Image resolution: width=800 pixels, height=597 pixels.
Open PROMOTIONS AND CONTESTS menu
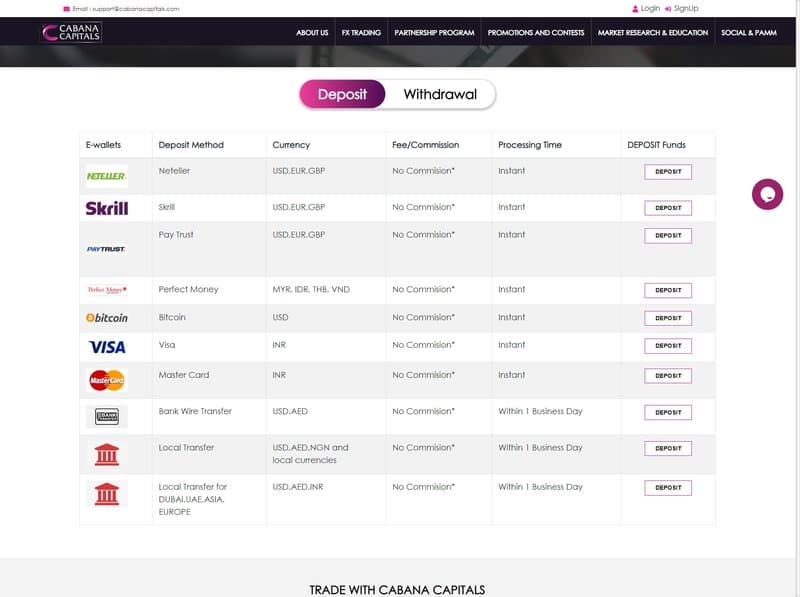tap(536, 33)
